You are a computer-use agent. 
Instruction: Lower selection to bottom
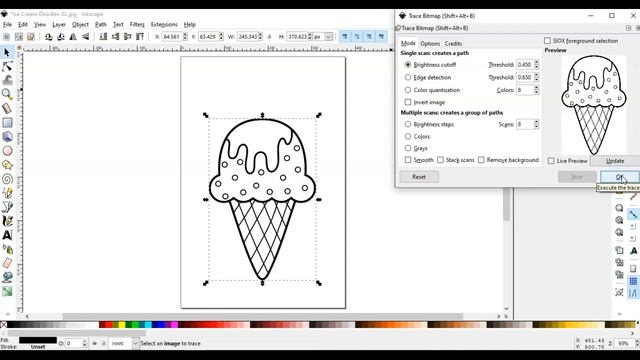[103, 37]
